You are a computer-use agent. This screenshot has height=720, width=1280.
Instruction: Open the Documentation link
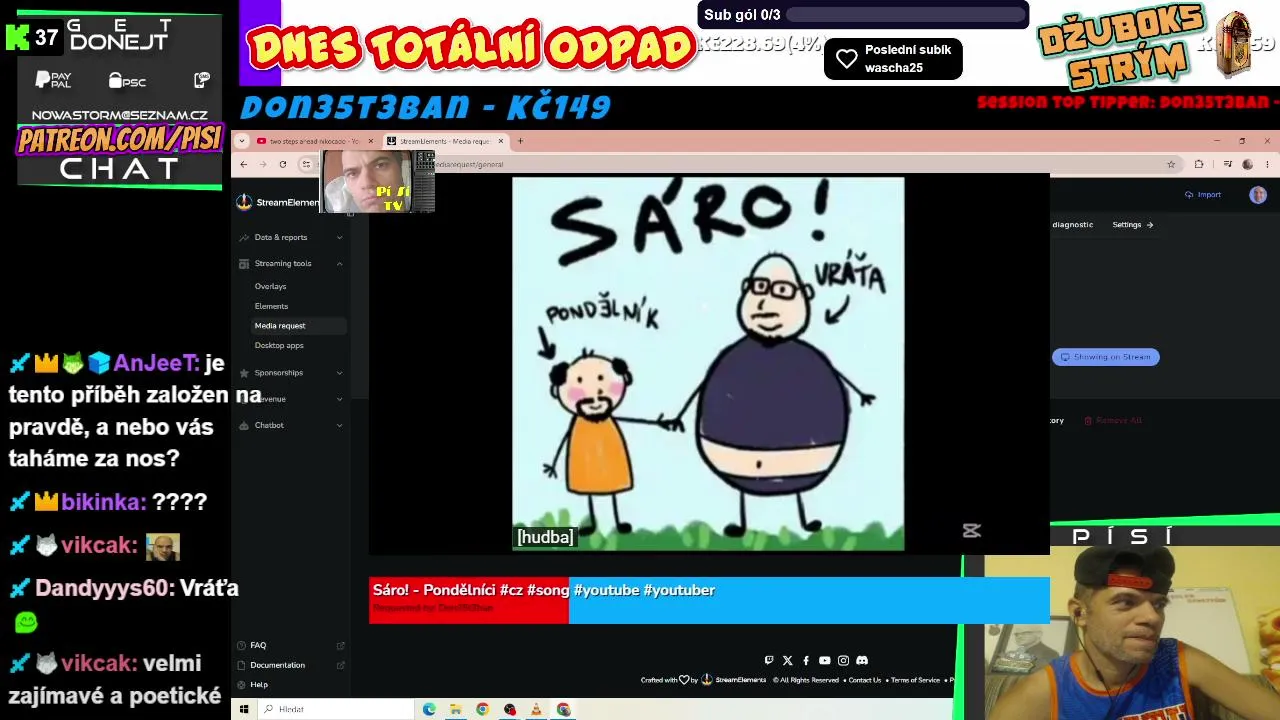[278, 665]
